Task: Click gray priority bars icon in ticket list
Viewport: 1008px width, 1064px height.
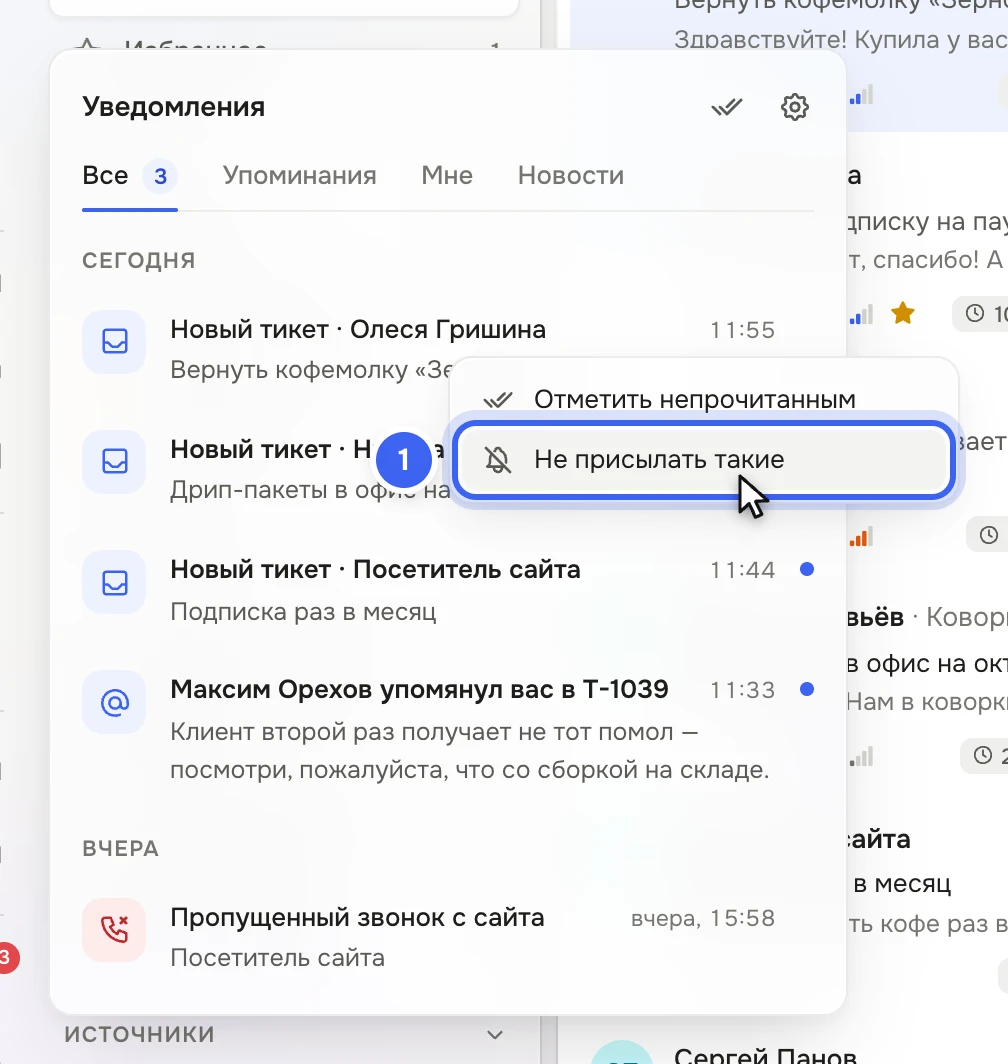Action: [x=861, y=756]
